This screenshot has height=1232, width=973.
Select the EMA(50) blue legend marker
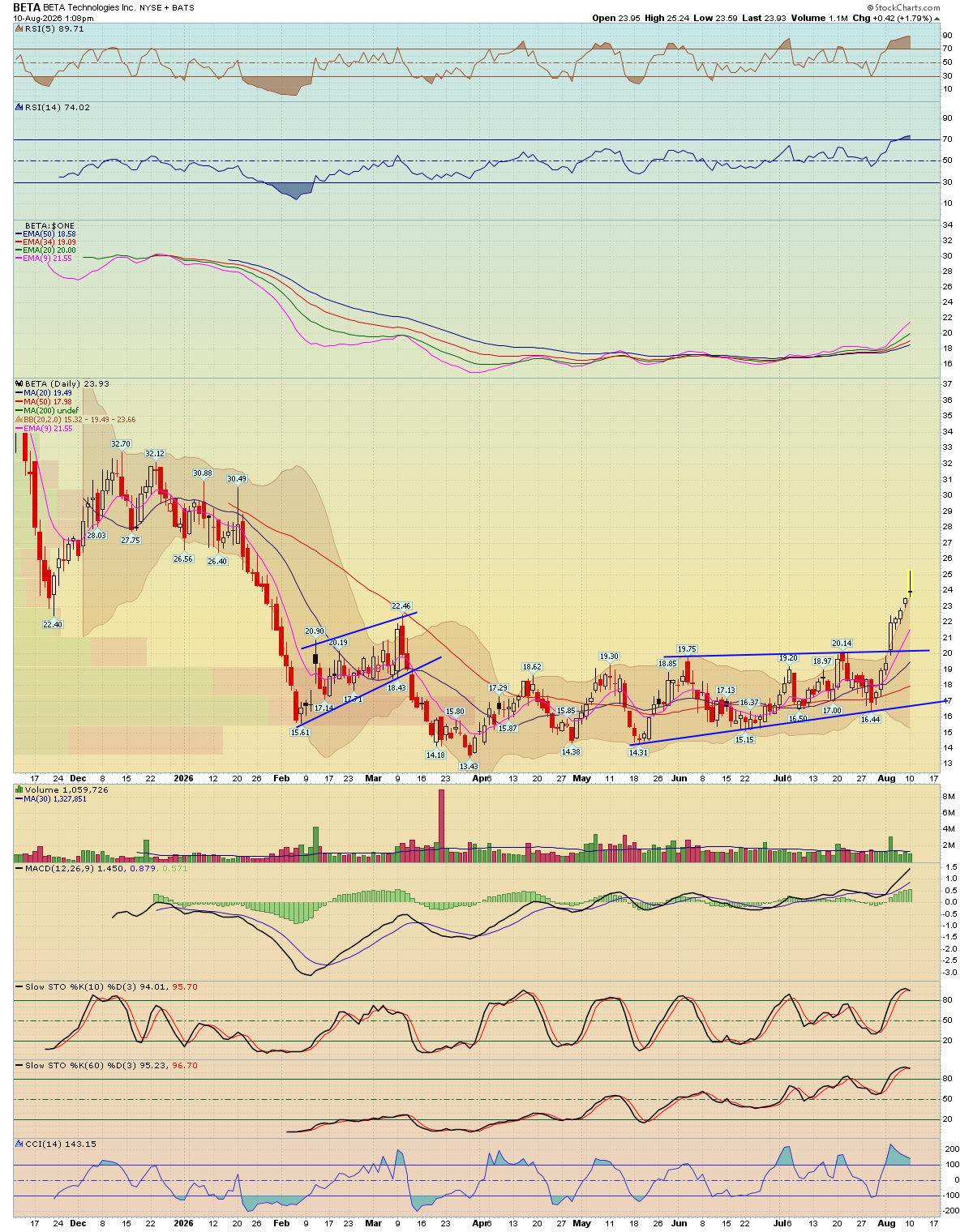click(x=19, y=234)
